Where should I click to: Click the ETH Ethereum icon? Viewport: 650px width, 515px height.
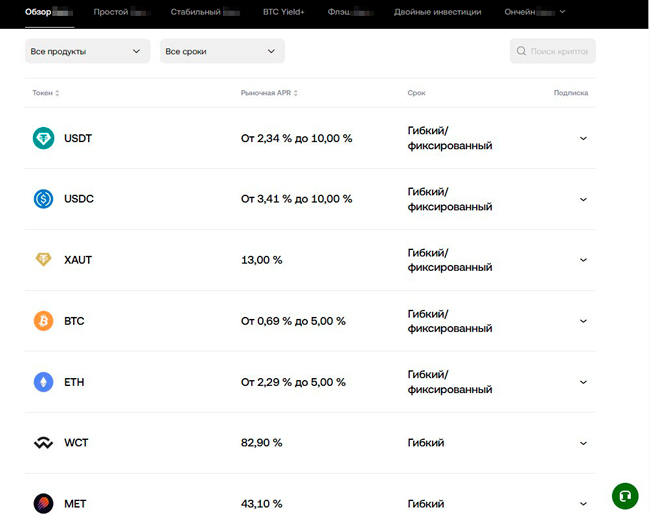(44, 382)
